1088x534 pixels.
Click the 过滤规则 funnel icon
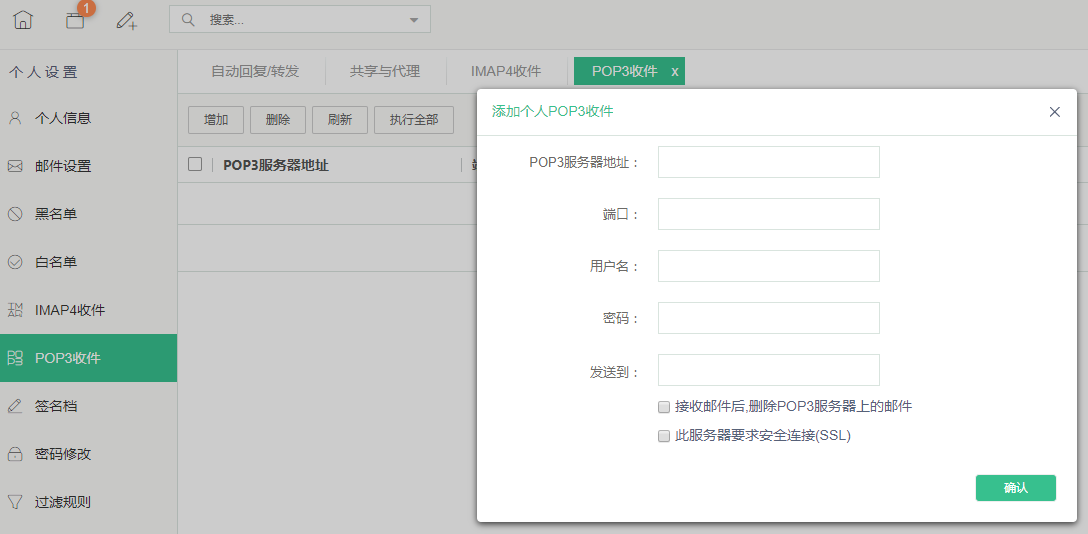(15, 502)
